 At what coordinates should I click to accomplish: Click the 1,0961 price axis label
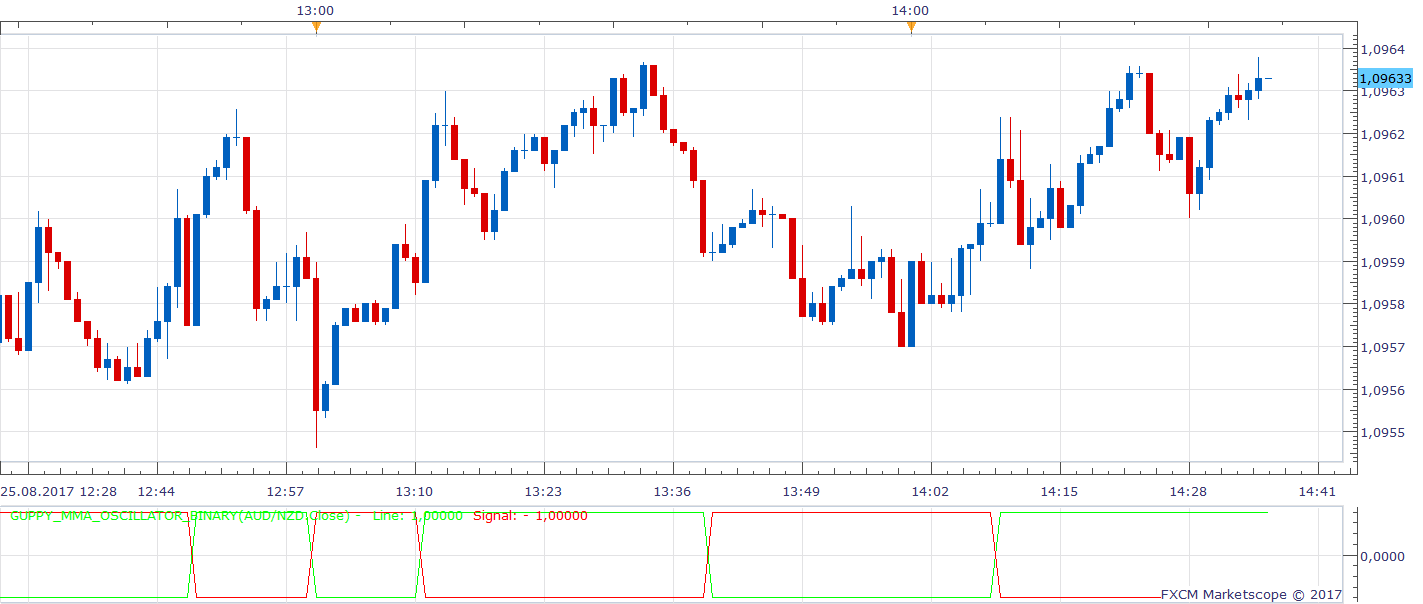click(1385, 177)
